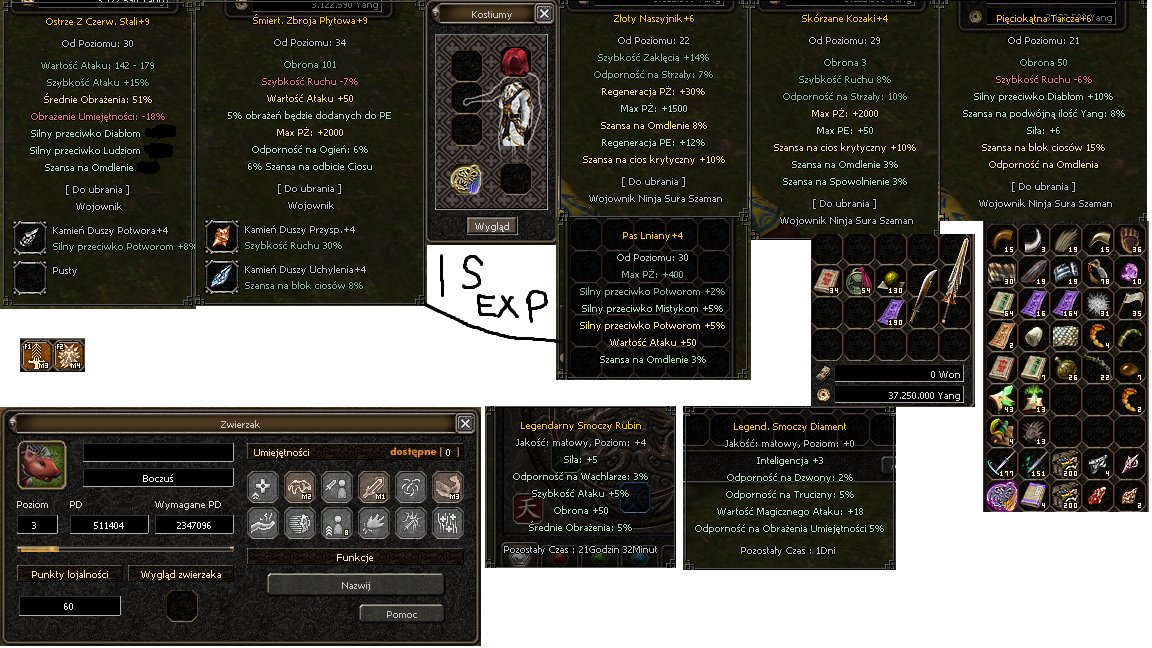The height and width of the screenshot is (648, 1152).
Task: Click the red hair costume slot
Action: [x=515, y=62]
